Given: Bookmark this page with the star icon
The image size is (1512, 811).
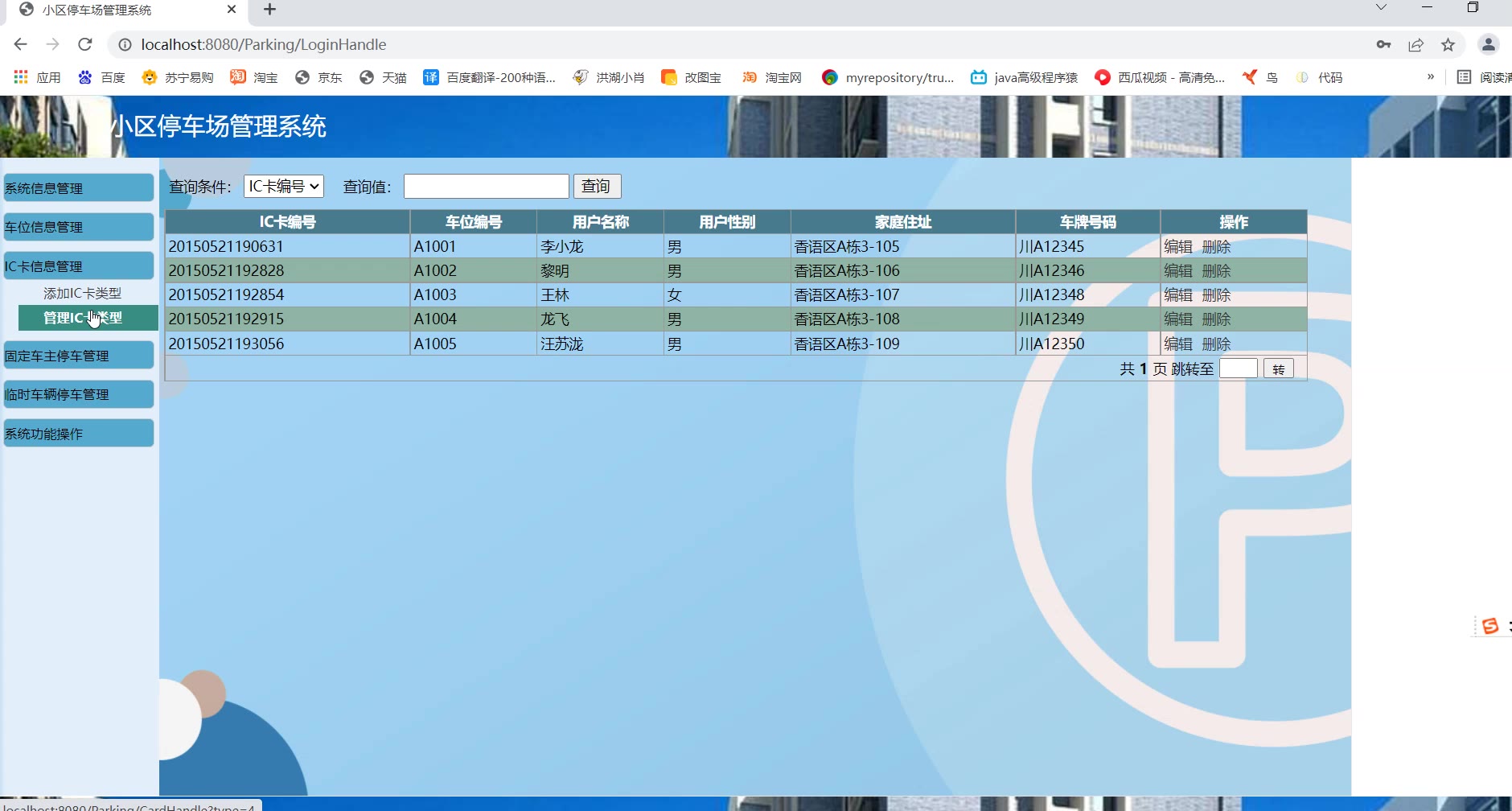Looking at the screenshot, I should [x=1448, y=44].
